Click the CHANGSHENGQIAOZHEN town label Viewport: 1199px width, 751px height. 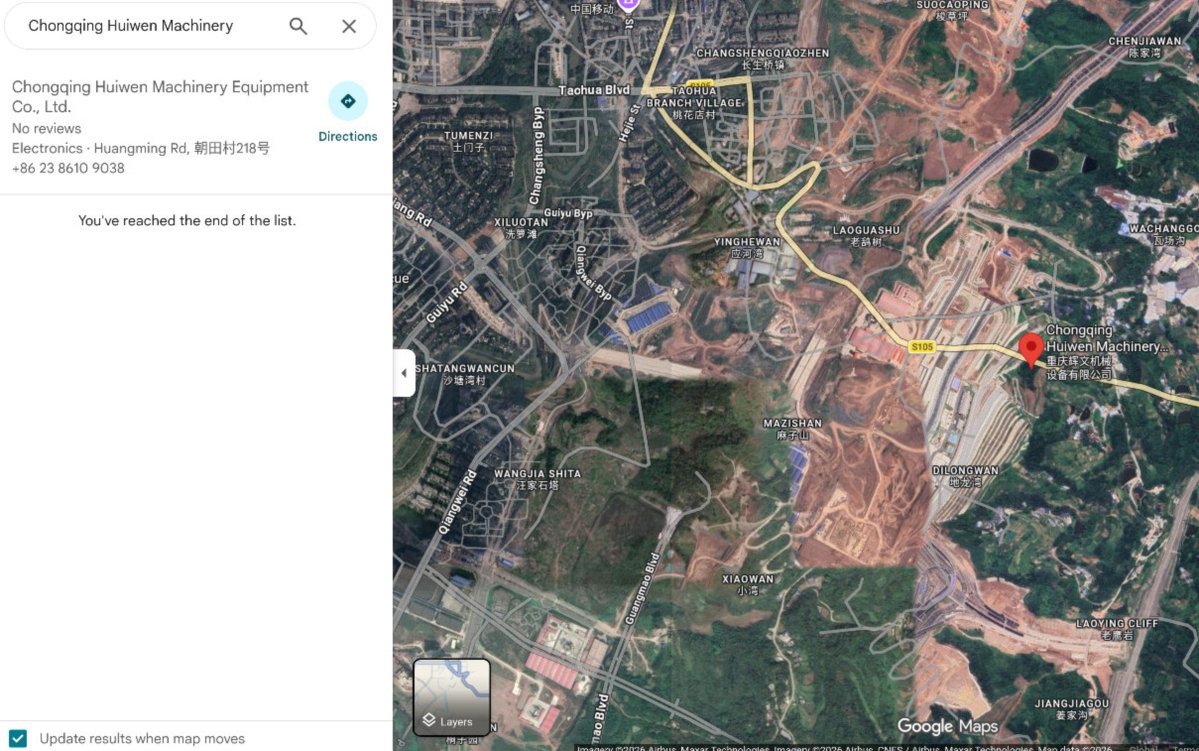click(x=762, y=59)
